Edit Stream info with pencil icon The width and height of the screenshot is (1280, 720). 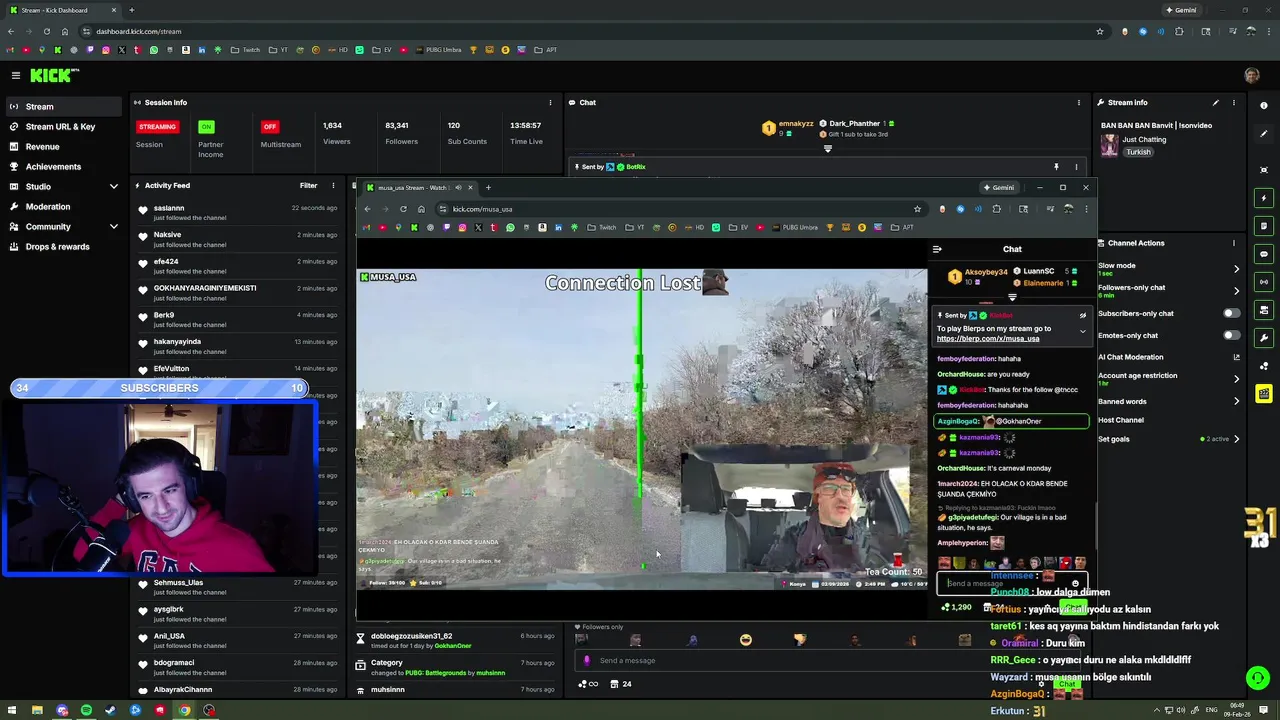pos(1215,102)
